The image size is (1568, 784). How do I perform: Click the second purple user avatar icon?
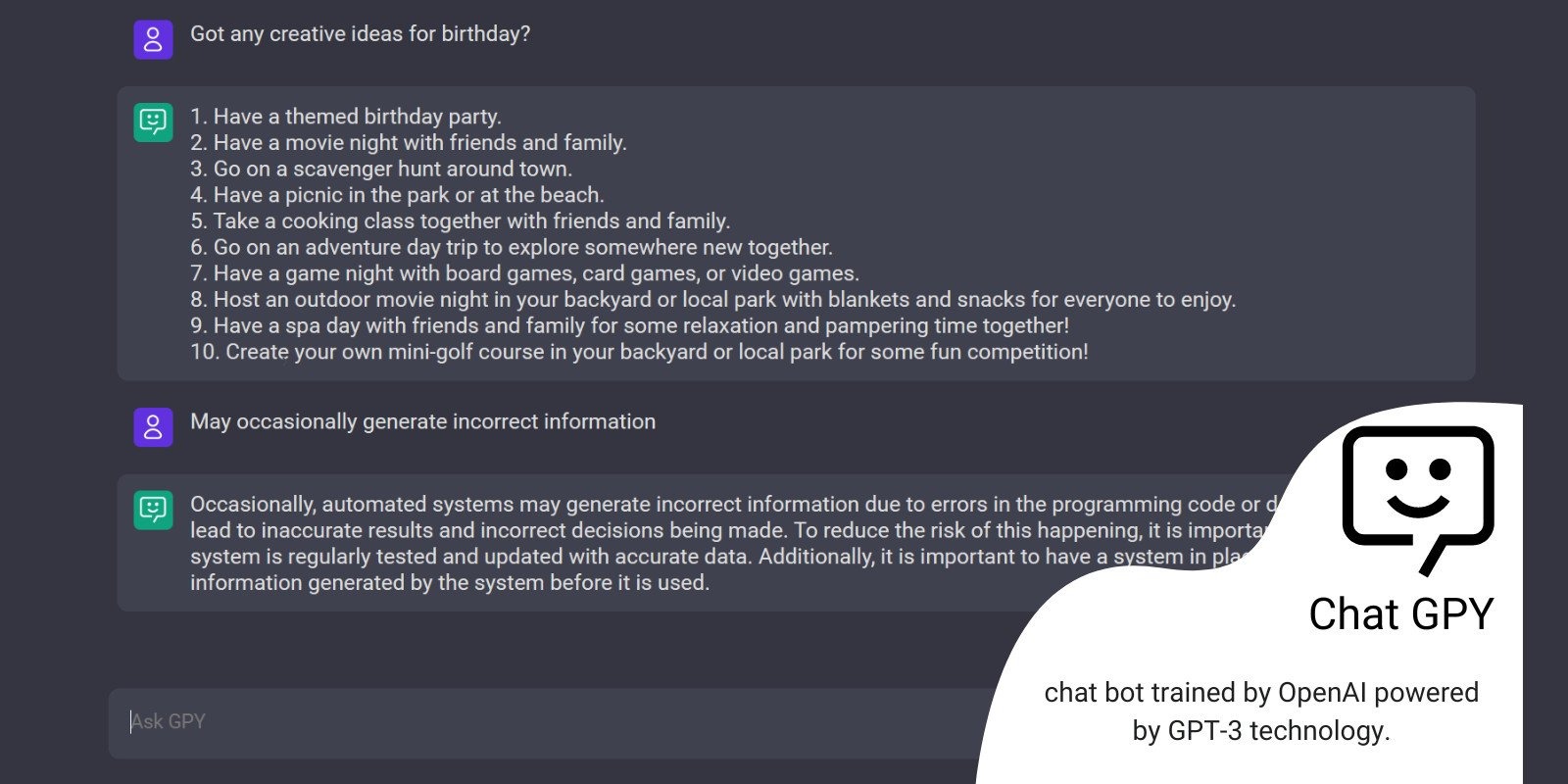[153, 427]
